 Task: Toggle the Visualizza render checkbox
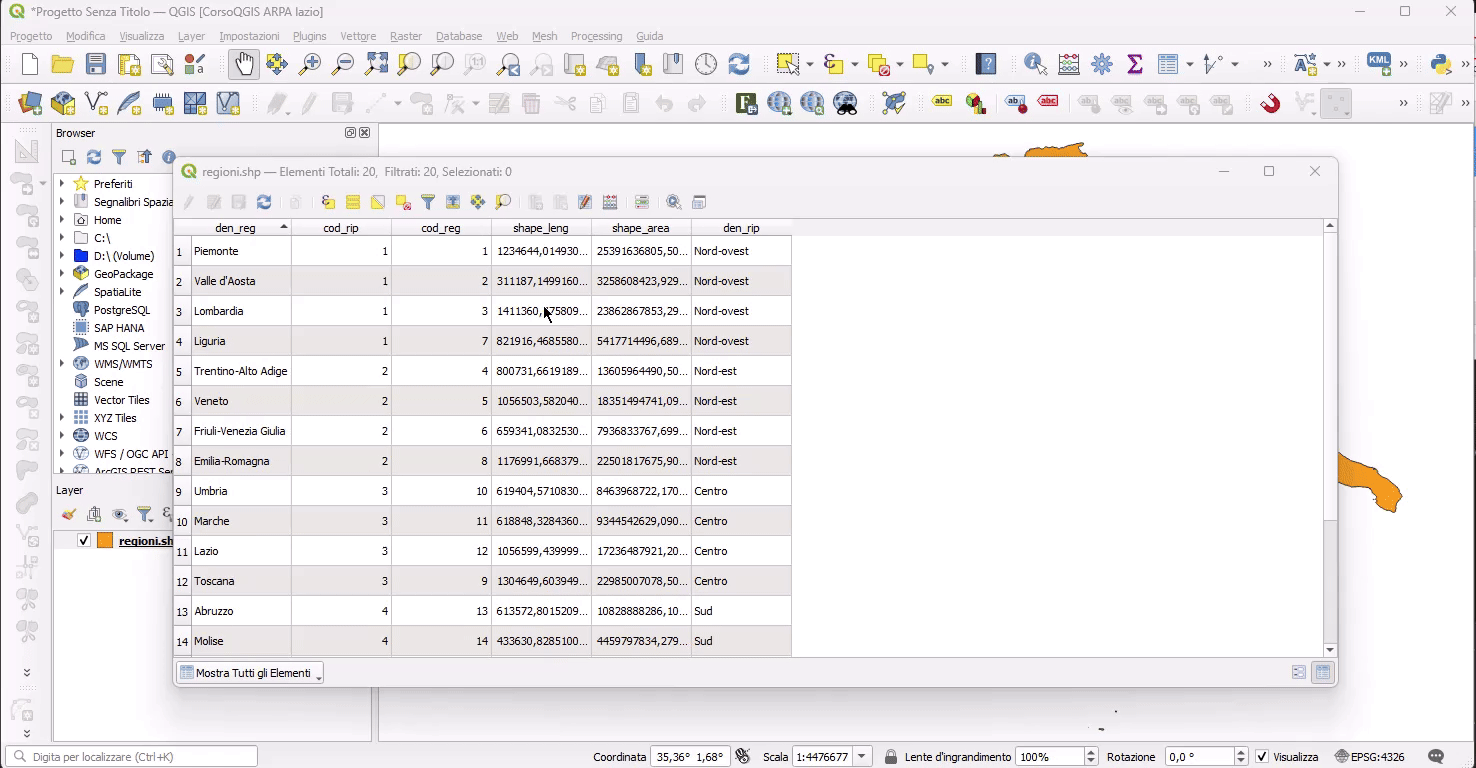pos(1262,757)
